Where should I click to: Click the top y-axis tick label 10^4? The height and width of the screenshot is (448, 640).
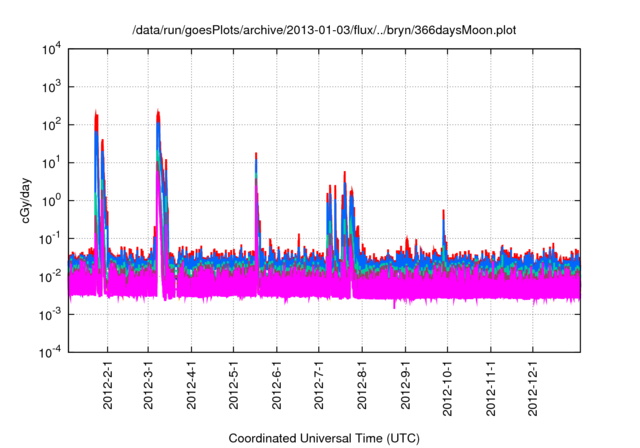[49, 49]
